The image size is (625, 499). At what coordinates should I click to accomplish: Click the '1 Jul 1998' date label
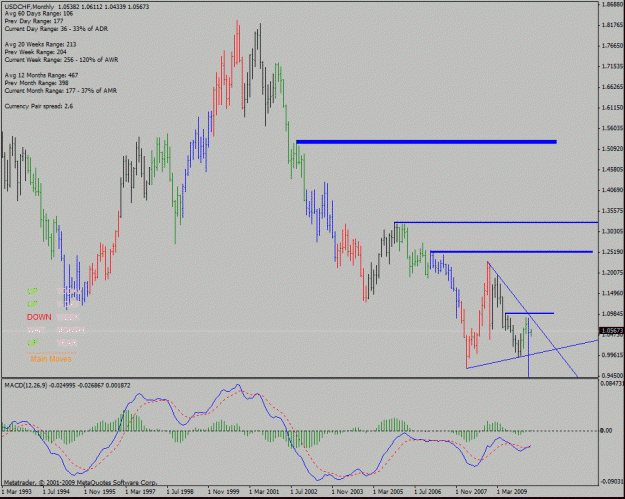pos(181,491)
